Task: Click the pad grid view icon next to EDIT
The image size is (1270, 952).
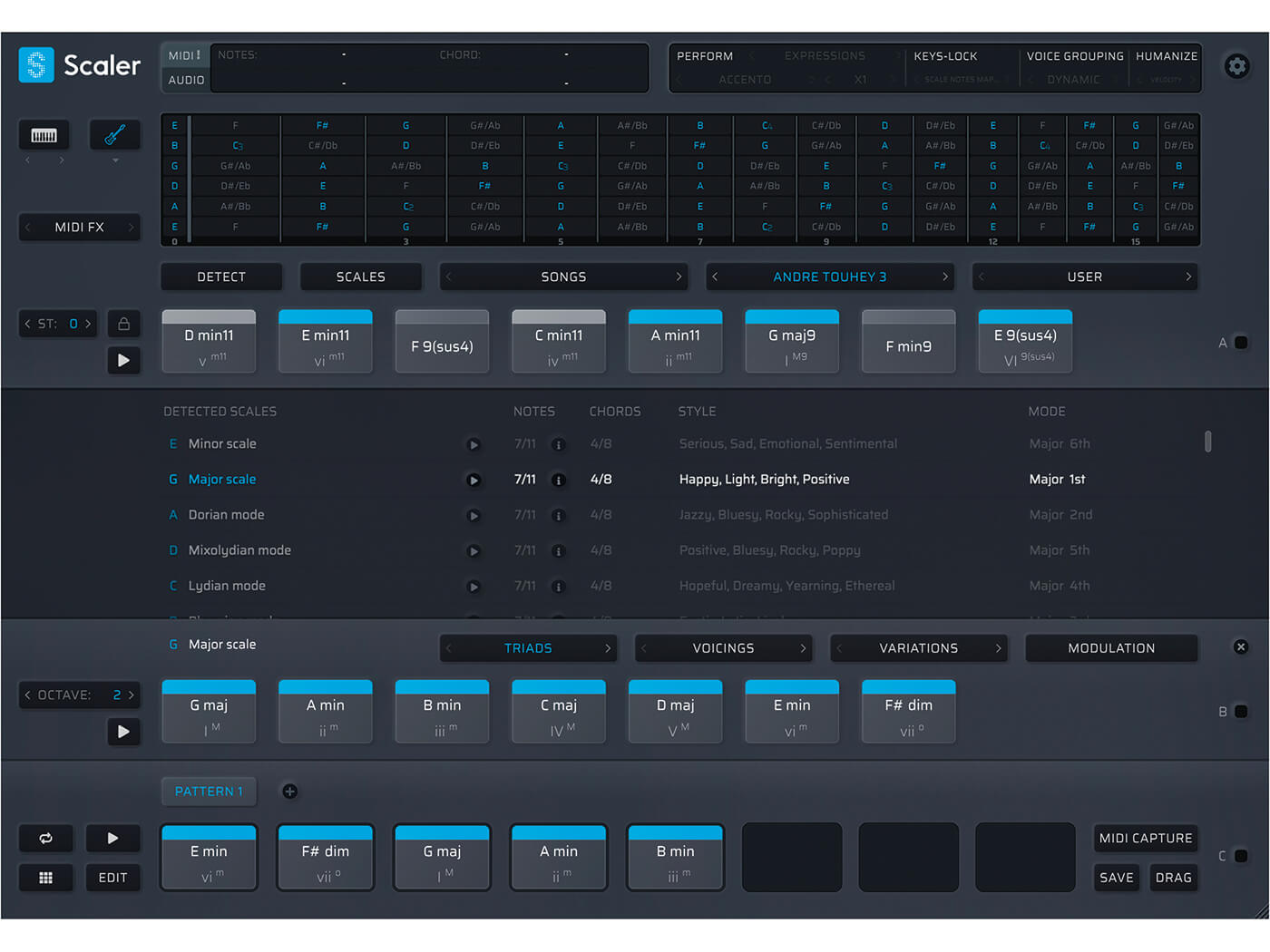Action: coord(45,877)
